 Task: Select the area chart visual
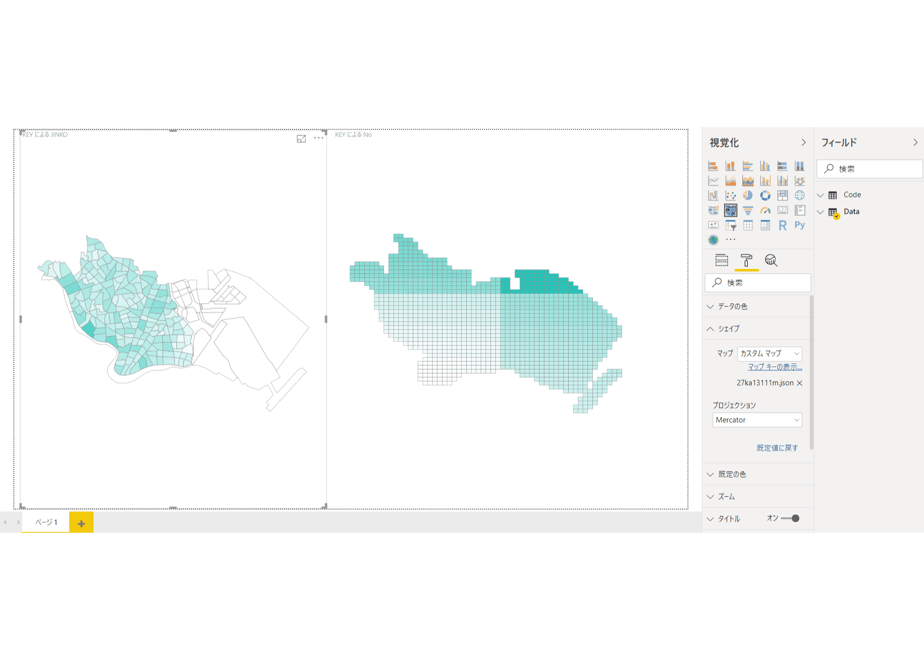pos(730,180)
